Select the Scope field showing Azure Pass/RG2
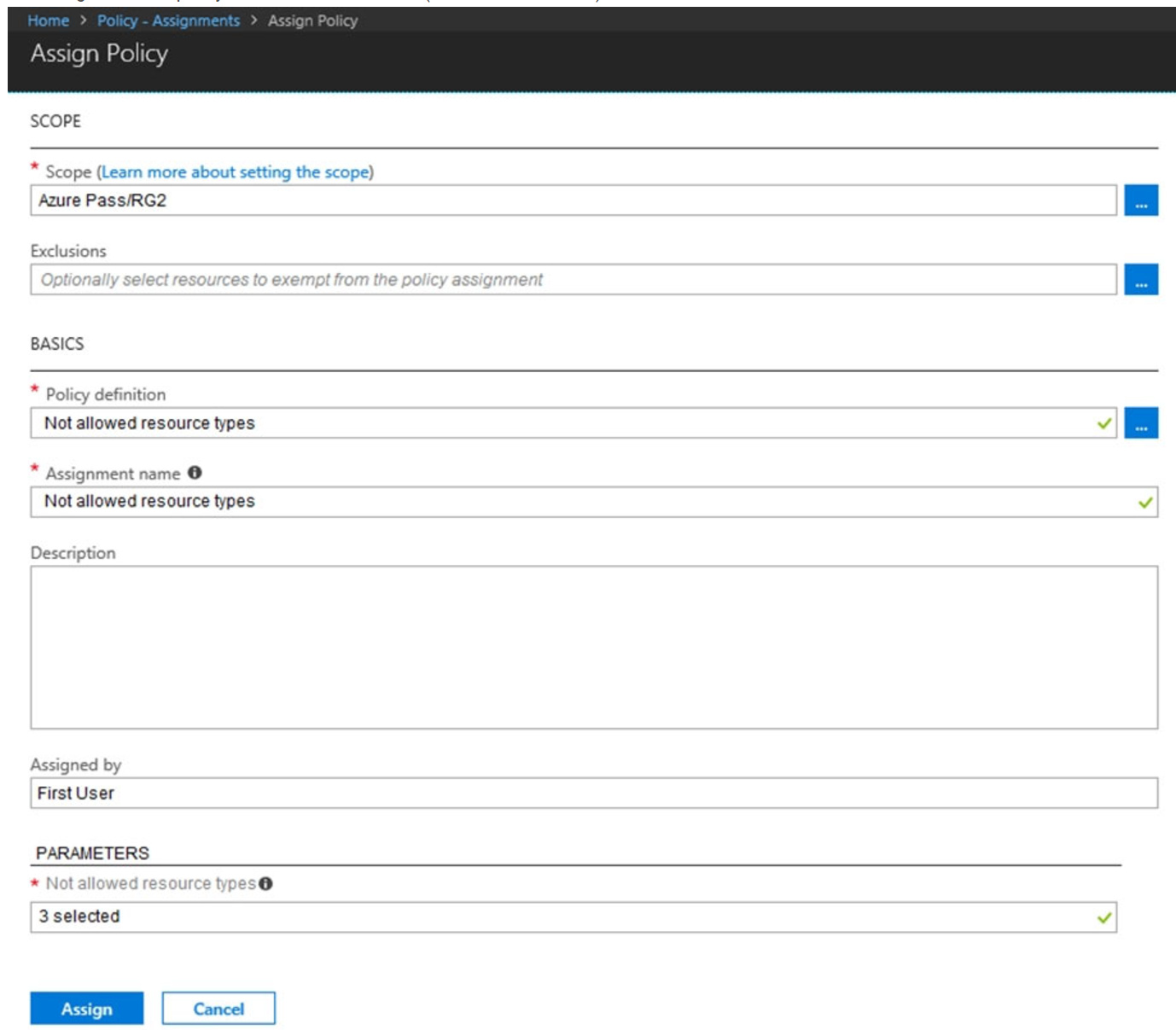The width and height of the screenshot is (1176, 1030). 341,202
